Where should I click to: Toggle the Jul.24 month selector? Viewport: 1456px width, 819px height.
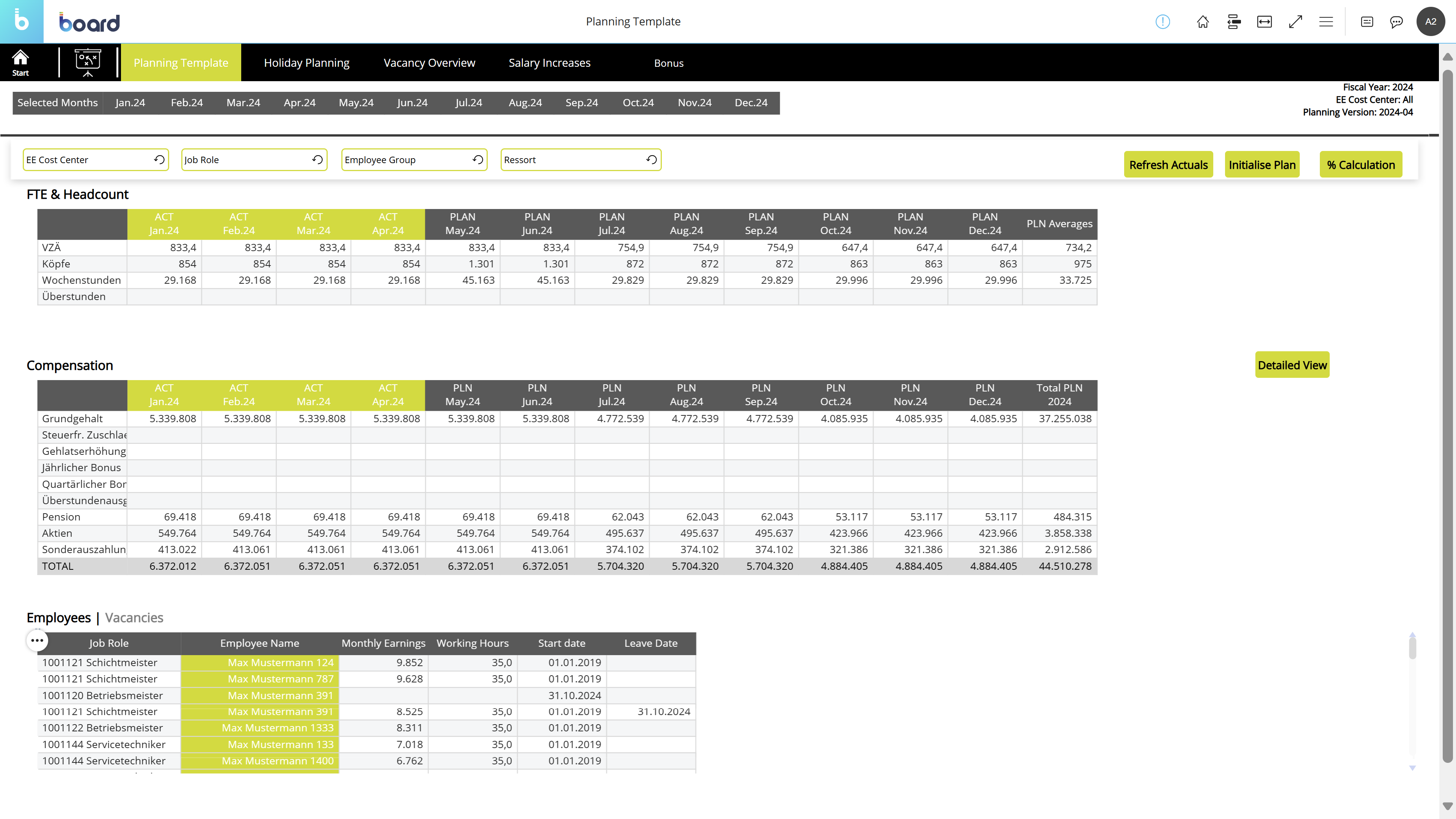tap(468, 103)
